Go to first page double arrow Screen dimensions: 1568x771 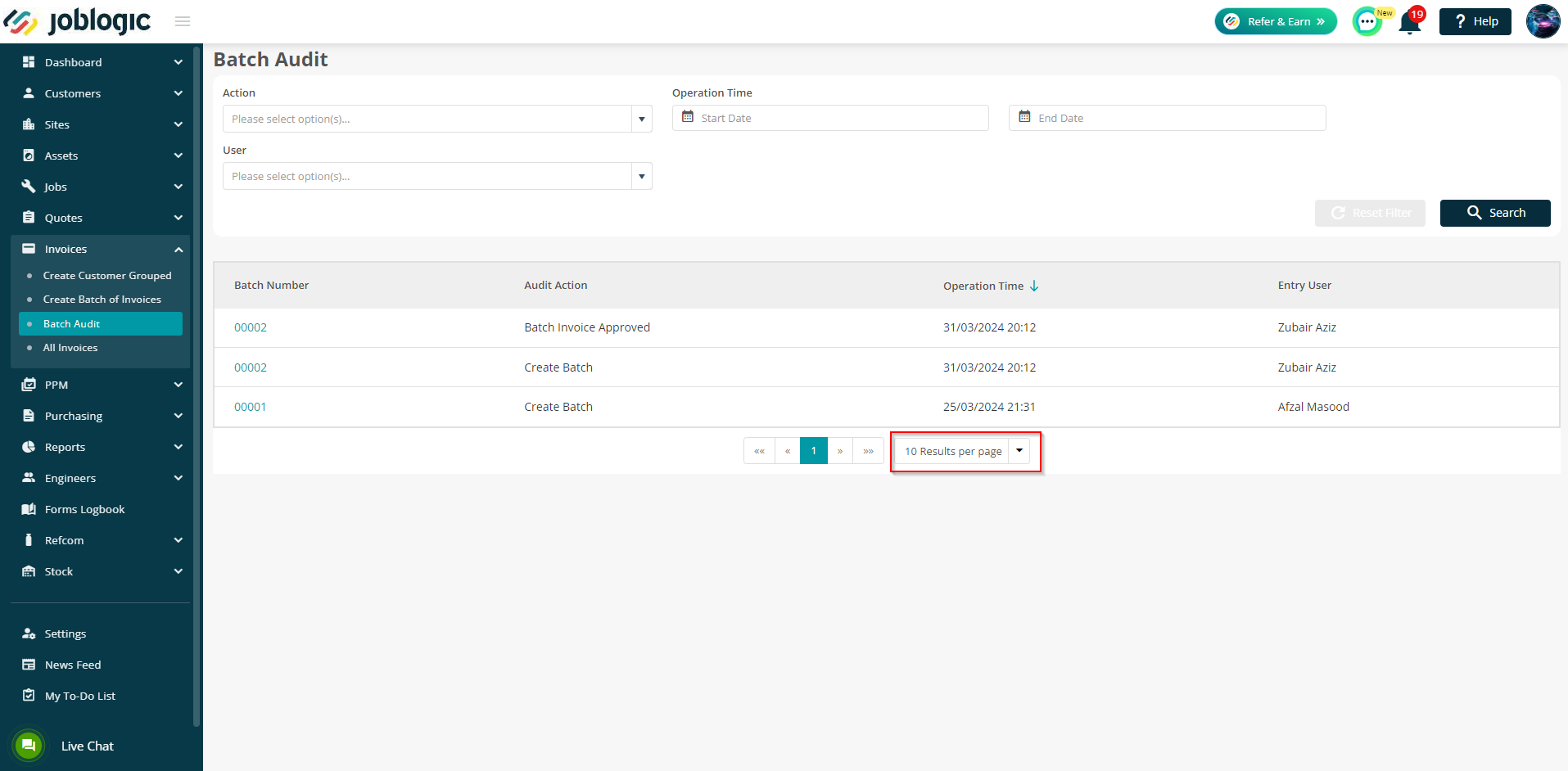[x=759, y=451]
